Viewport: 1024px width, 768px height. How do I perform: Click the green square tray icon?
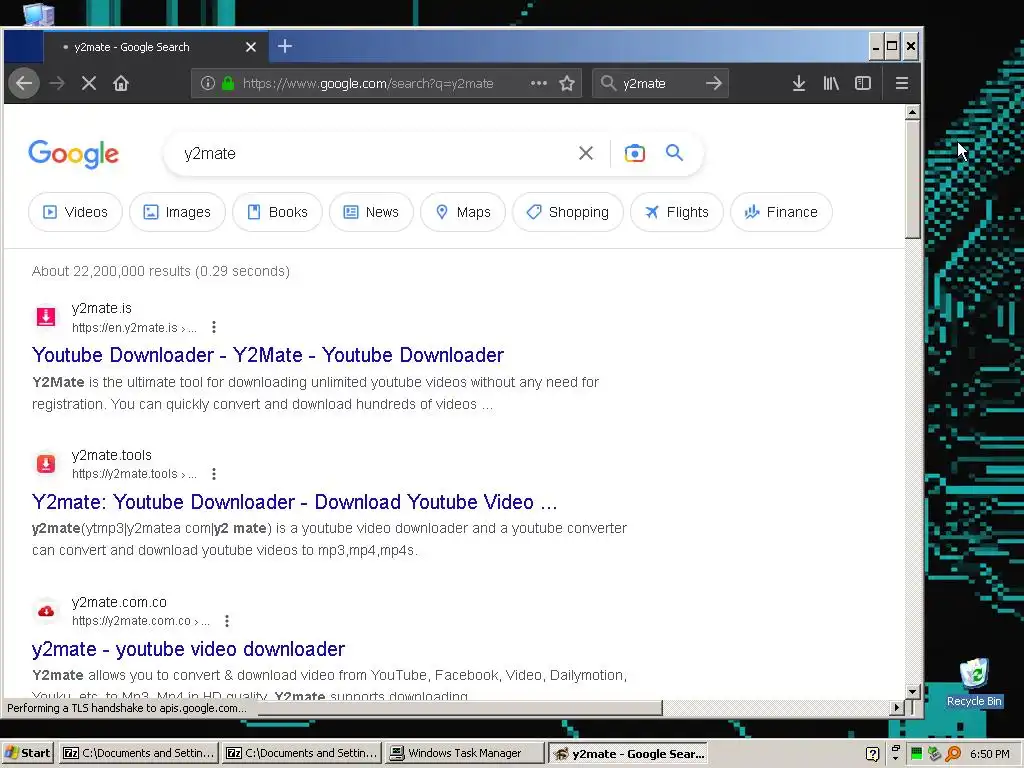(916, 754)
